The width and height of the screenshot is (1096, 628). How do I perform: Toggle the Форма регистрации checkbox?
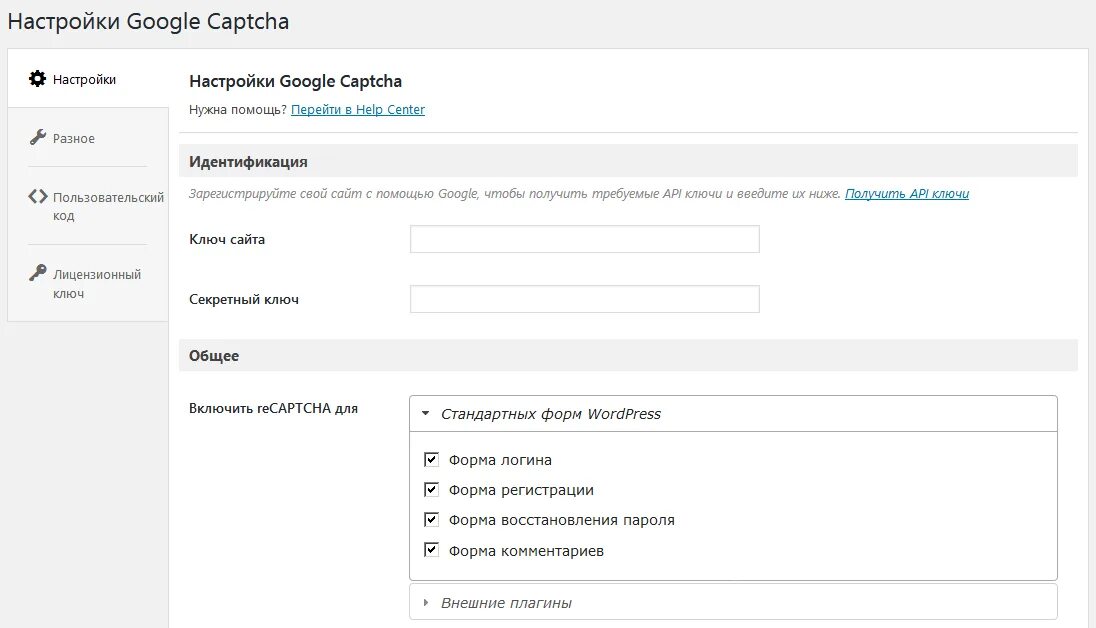[432, 490]
